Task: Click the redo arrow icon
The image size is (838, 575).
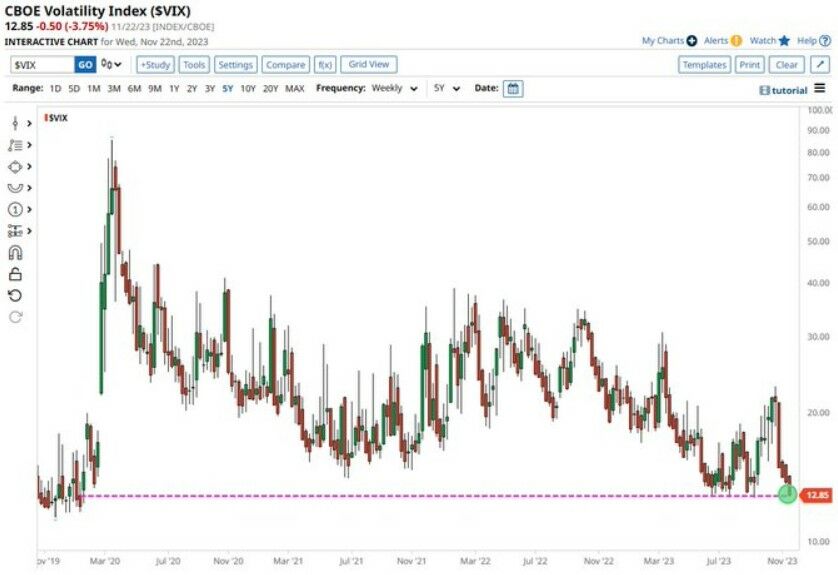Action: click(x=15, y=317)
